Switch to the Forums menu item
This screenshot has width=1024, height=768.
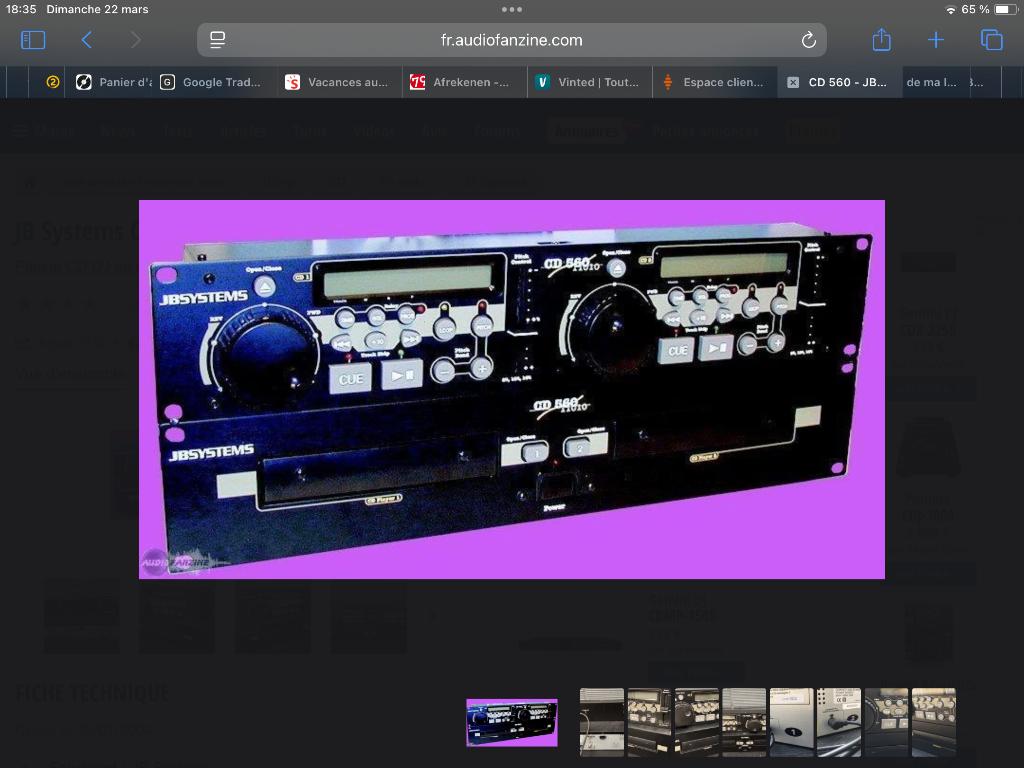pyautogui.click(x=497, y=131)
